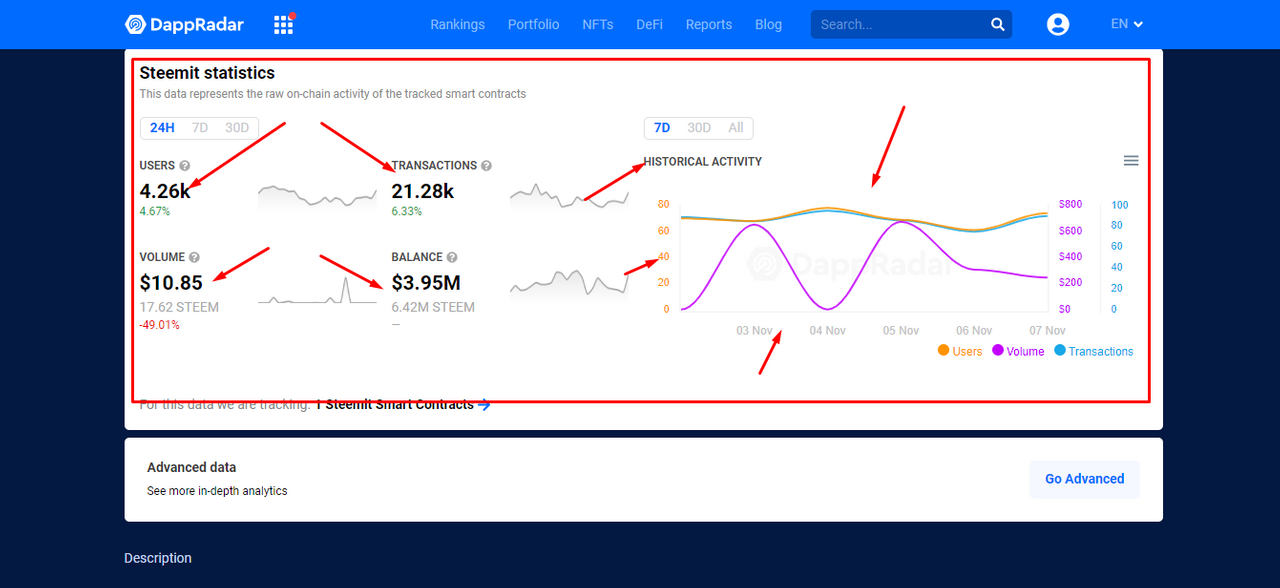
Task: Select the 7D statistics range on the left
Action: [x=200, y=128]
